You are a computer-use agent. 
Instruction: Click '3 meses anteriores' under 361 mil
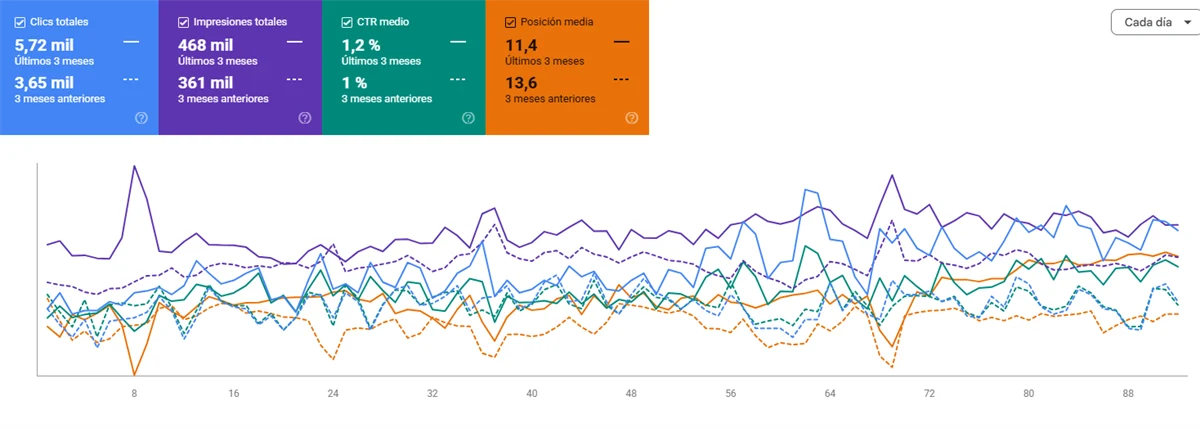223,98
